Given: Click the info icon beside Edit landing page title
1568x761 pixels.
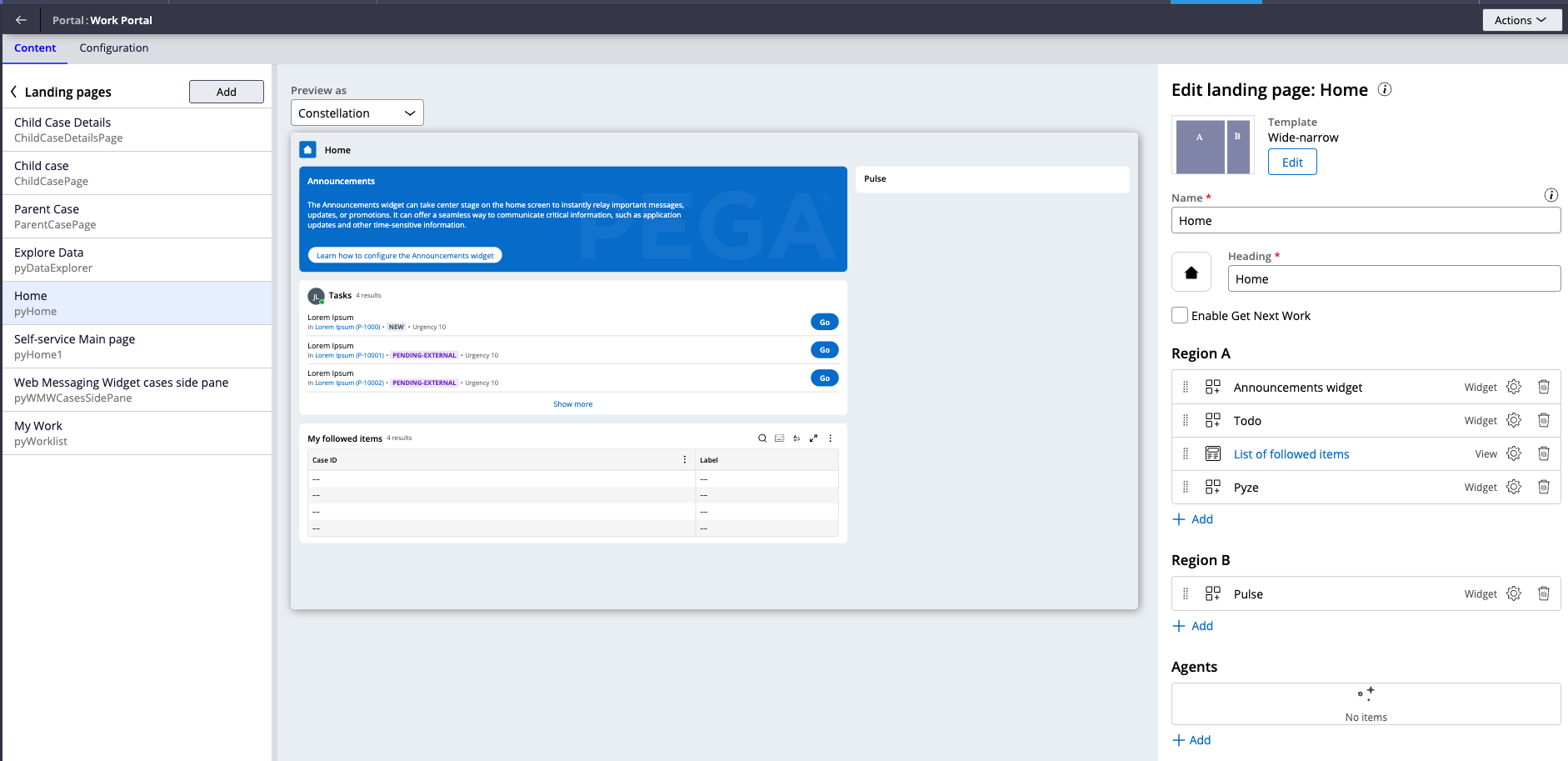Looking at the screenshot, I should [1384, 89].
